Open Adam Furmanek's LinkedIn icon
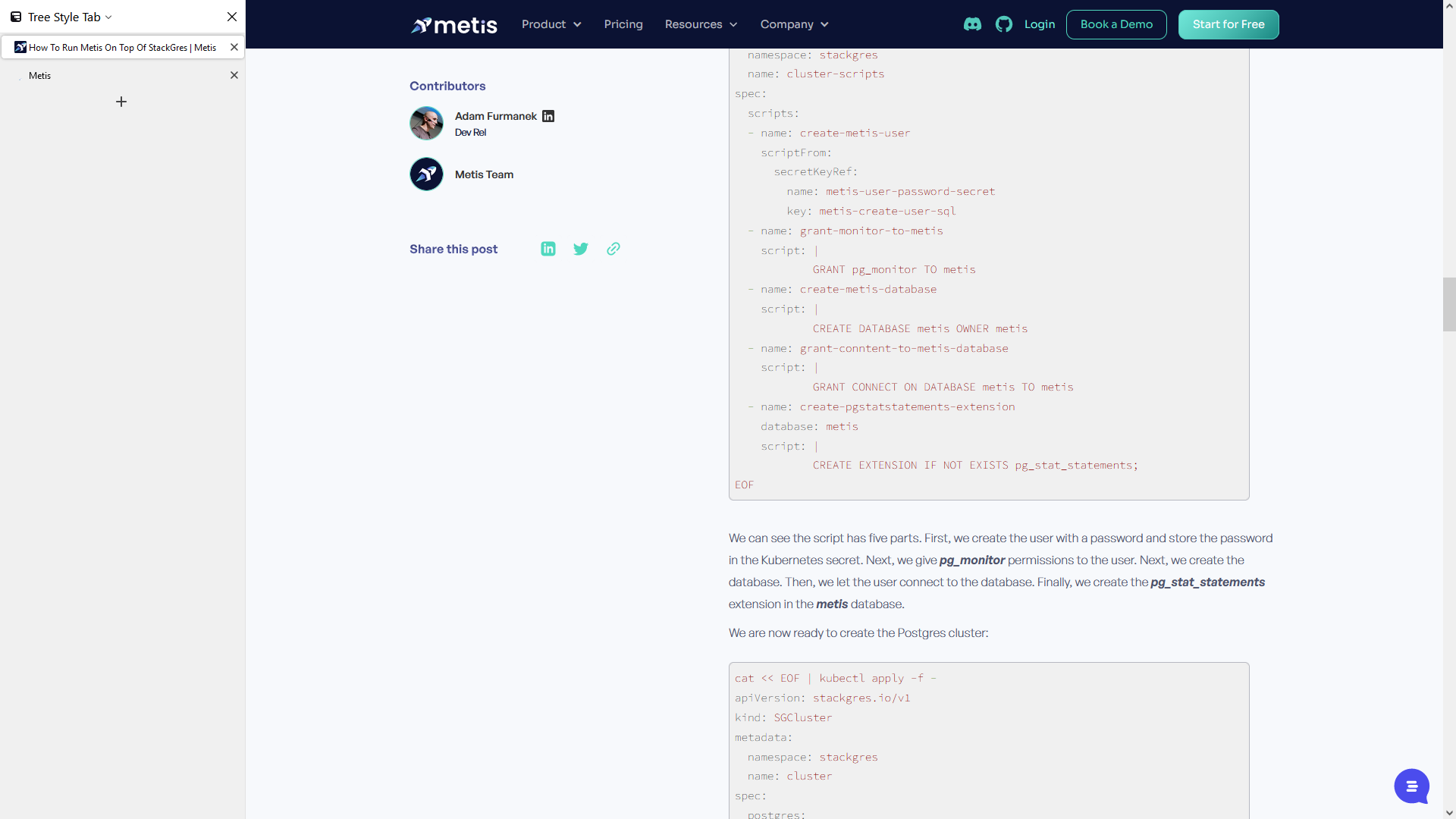The width and height of the screenshot is (1456, 819). point(548,116)
